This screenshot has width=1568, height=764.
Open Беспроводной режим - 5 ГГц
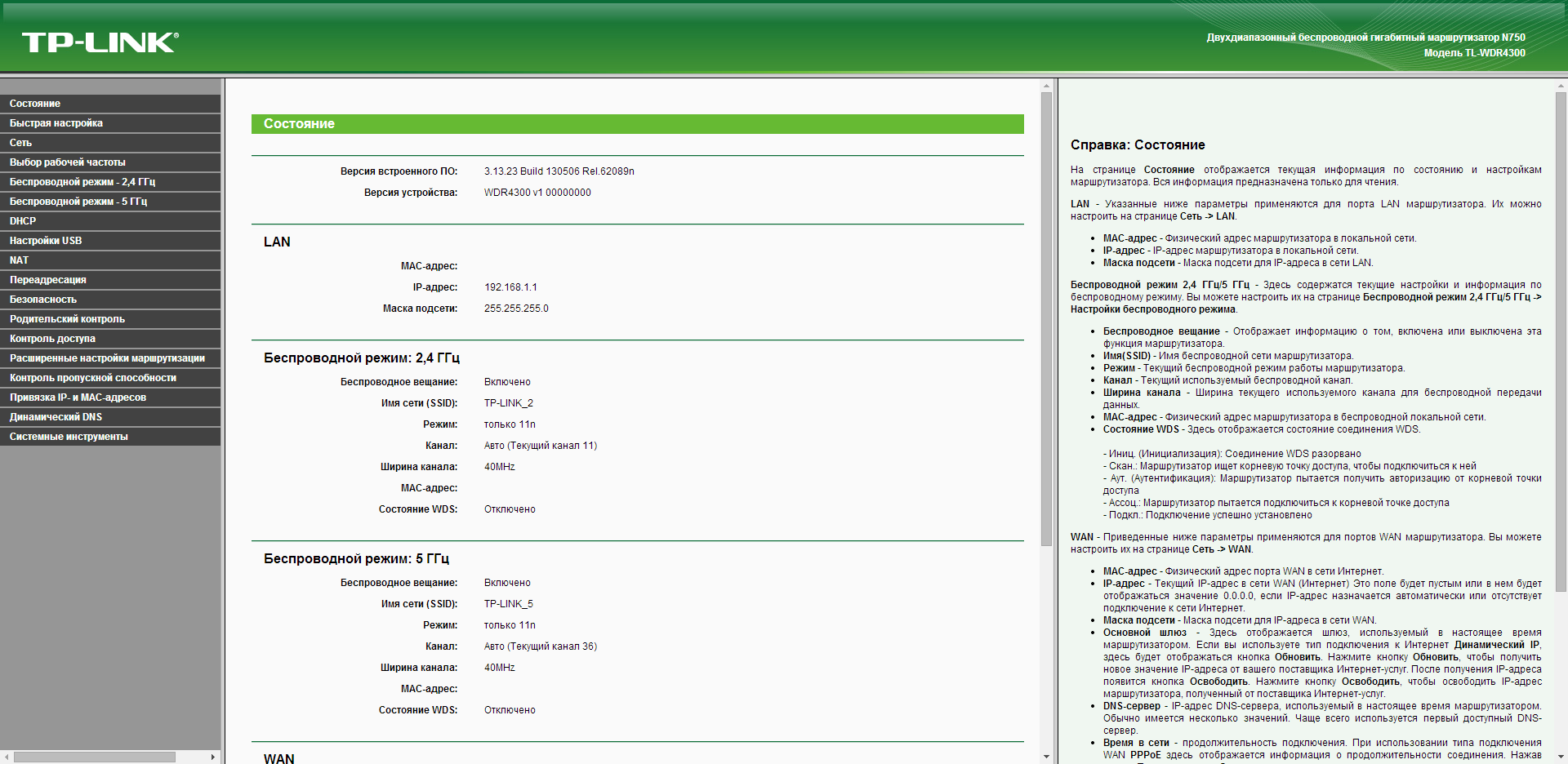(110, 202)
